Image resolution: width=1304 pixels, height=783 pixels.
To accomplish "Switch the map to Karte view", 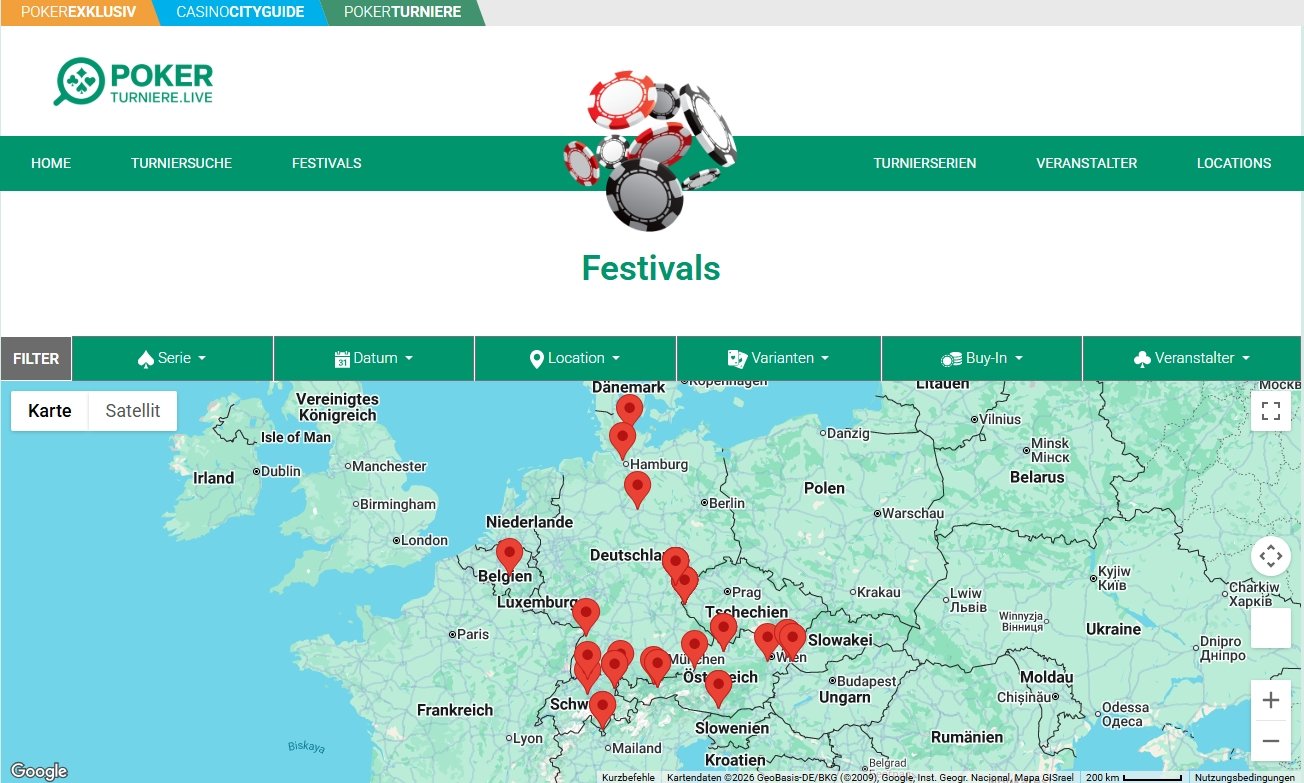I will point(50,411).
